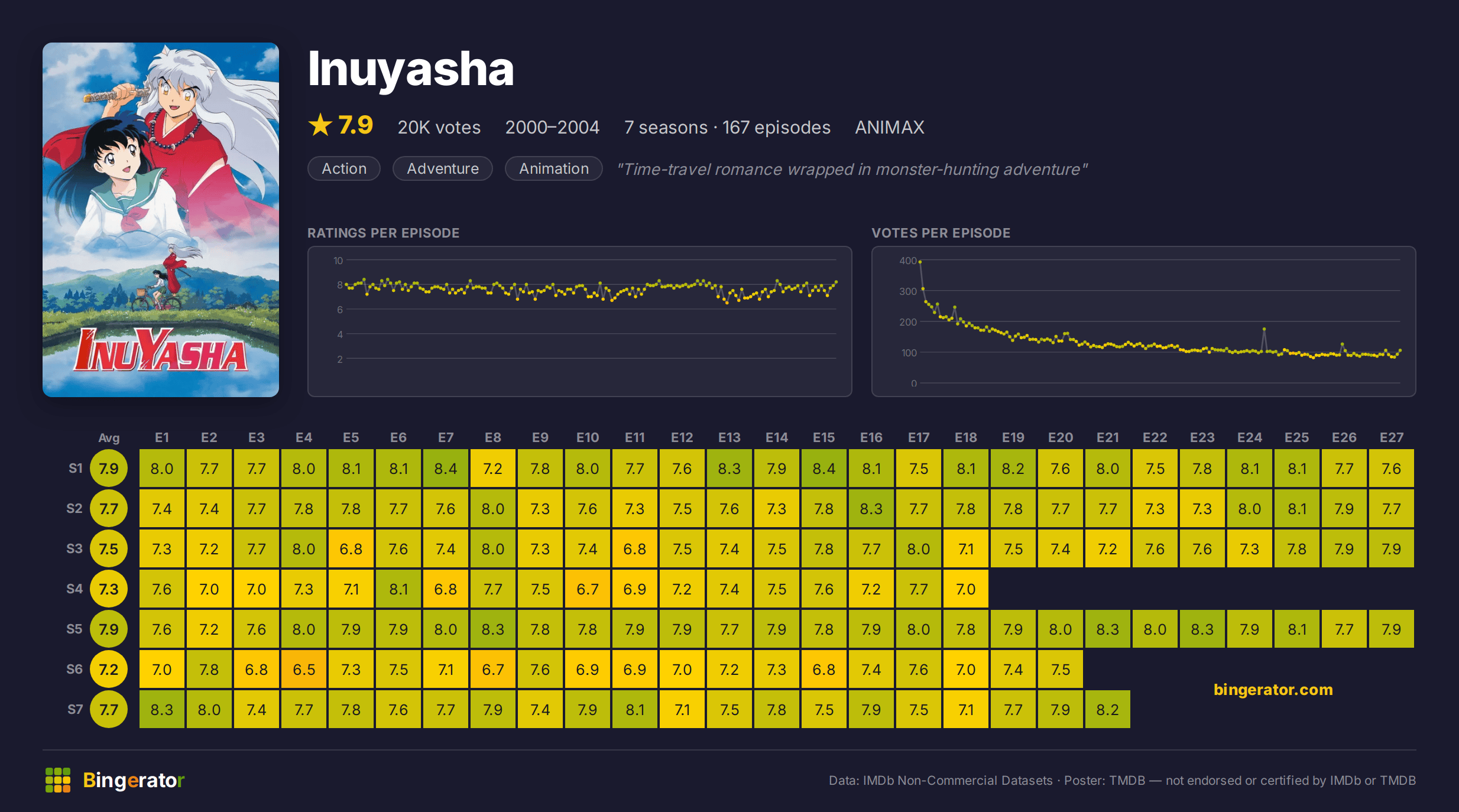
Task: Click the E27 column header
Action: click(1392, 437)
